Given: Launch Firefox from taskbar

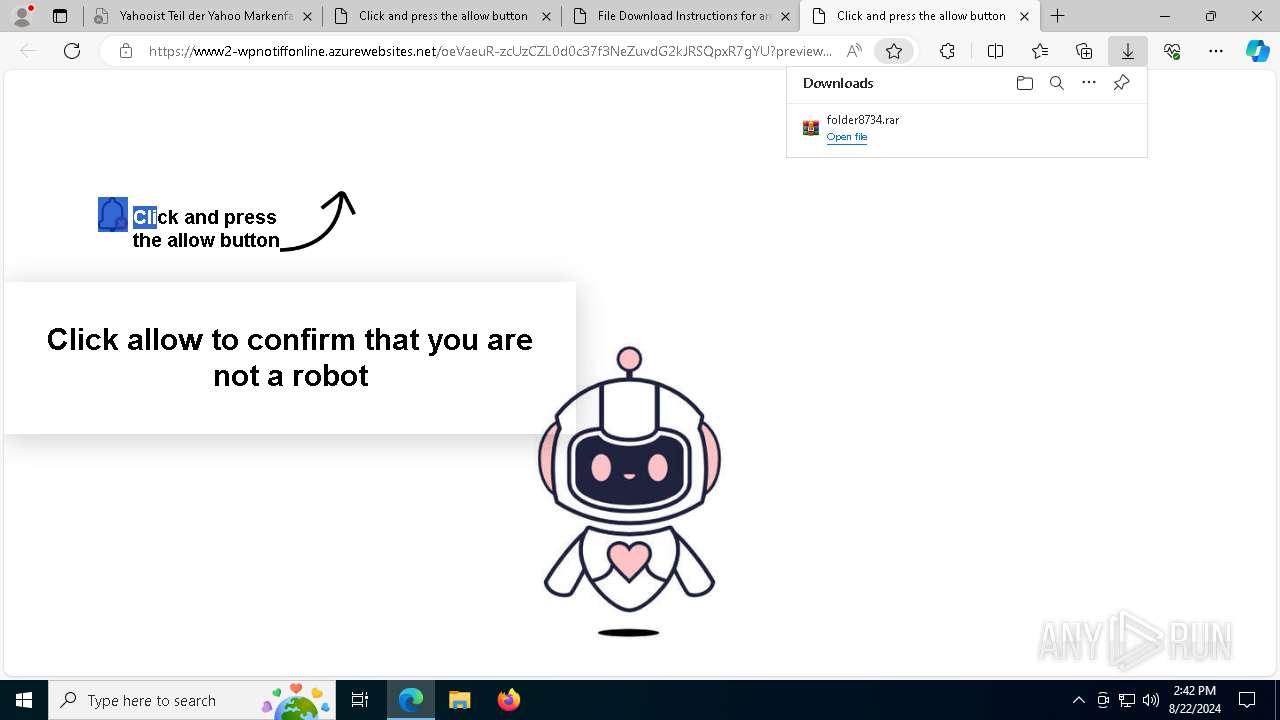Looking at the screenshot, I should [508, 700].
